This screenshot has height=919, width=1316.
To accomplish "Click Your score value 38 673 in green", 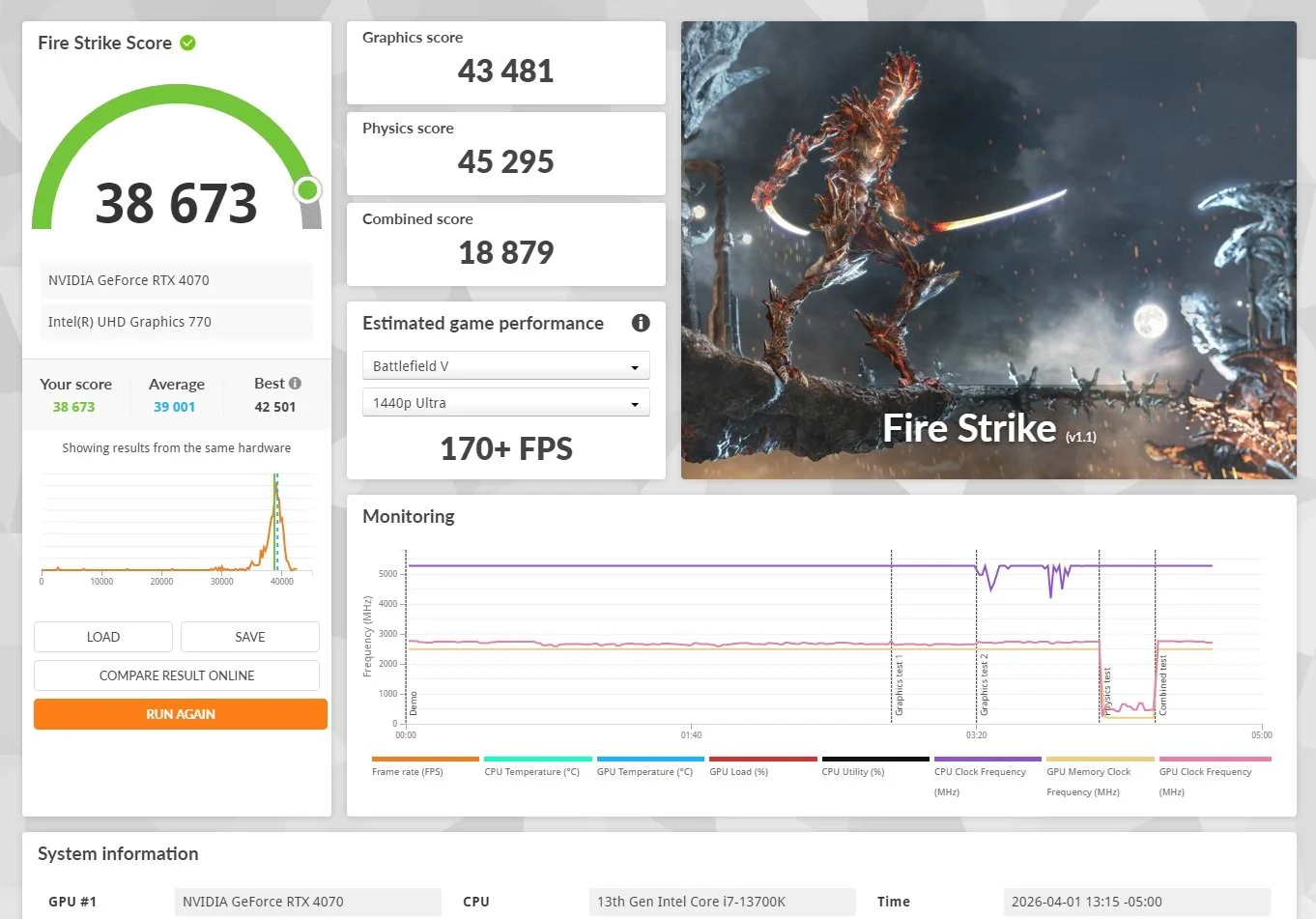I will pyautogui.click(x=73, y=407).
